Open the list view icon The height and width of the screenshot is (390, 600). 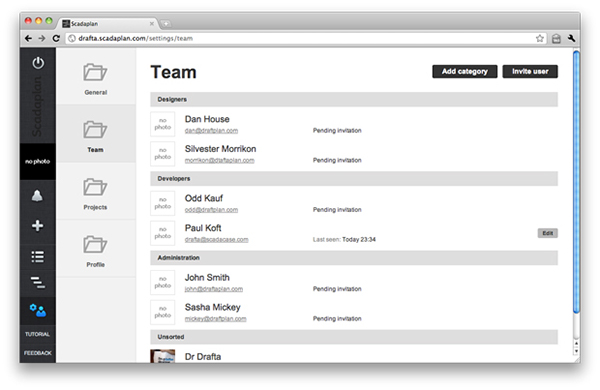point(38,256)
